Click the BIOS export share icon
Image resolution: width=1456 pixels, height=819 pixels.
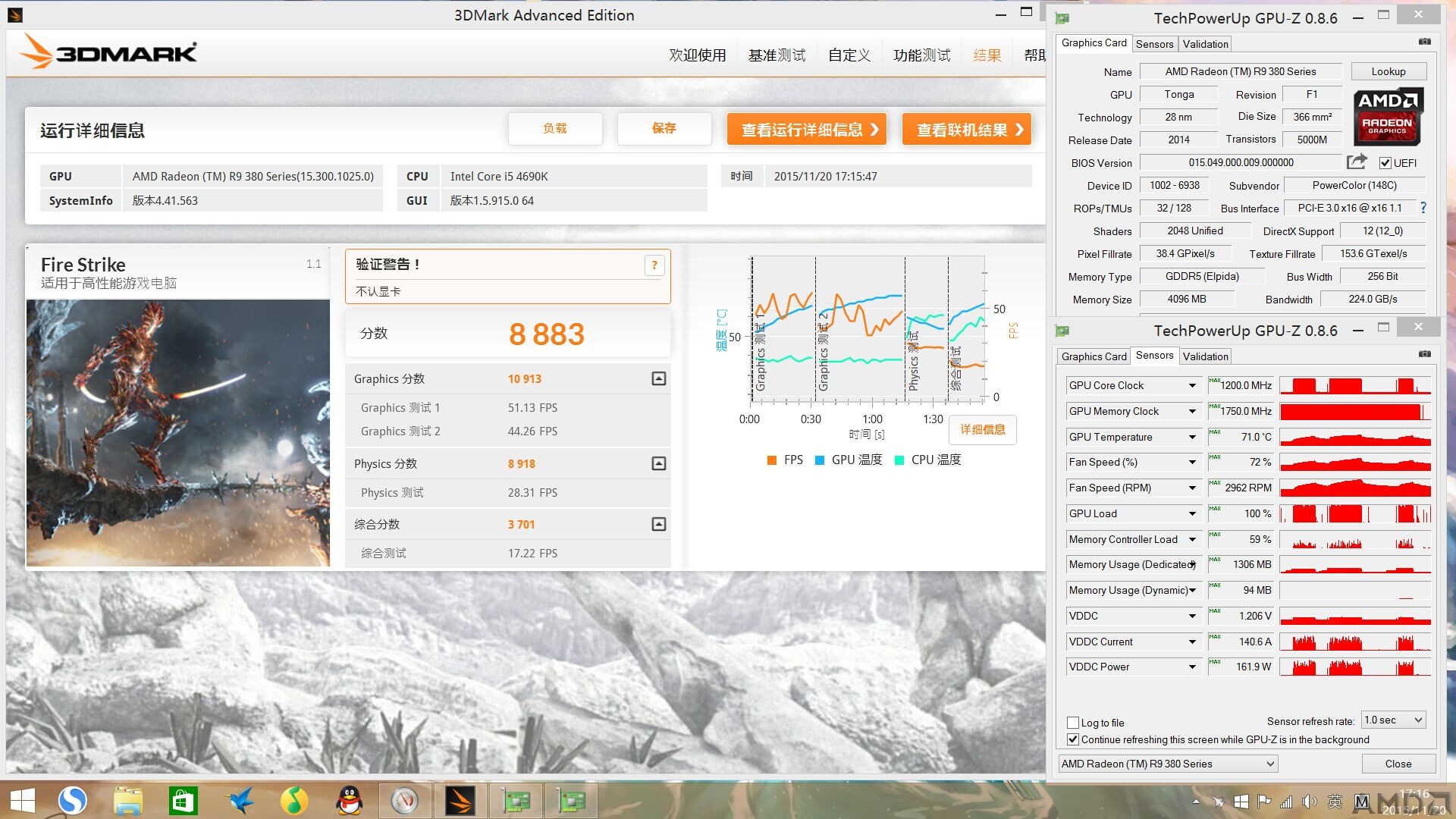(x=1357, y=162)
